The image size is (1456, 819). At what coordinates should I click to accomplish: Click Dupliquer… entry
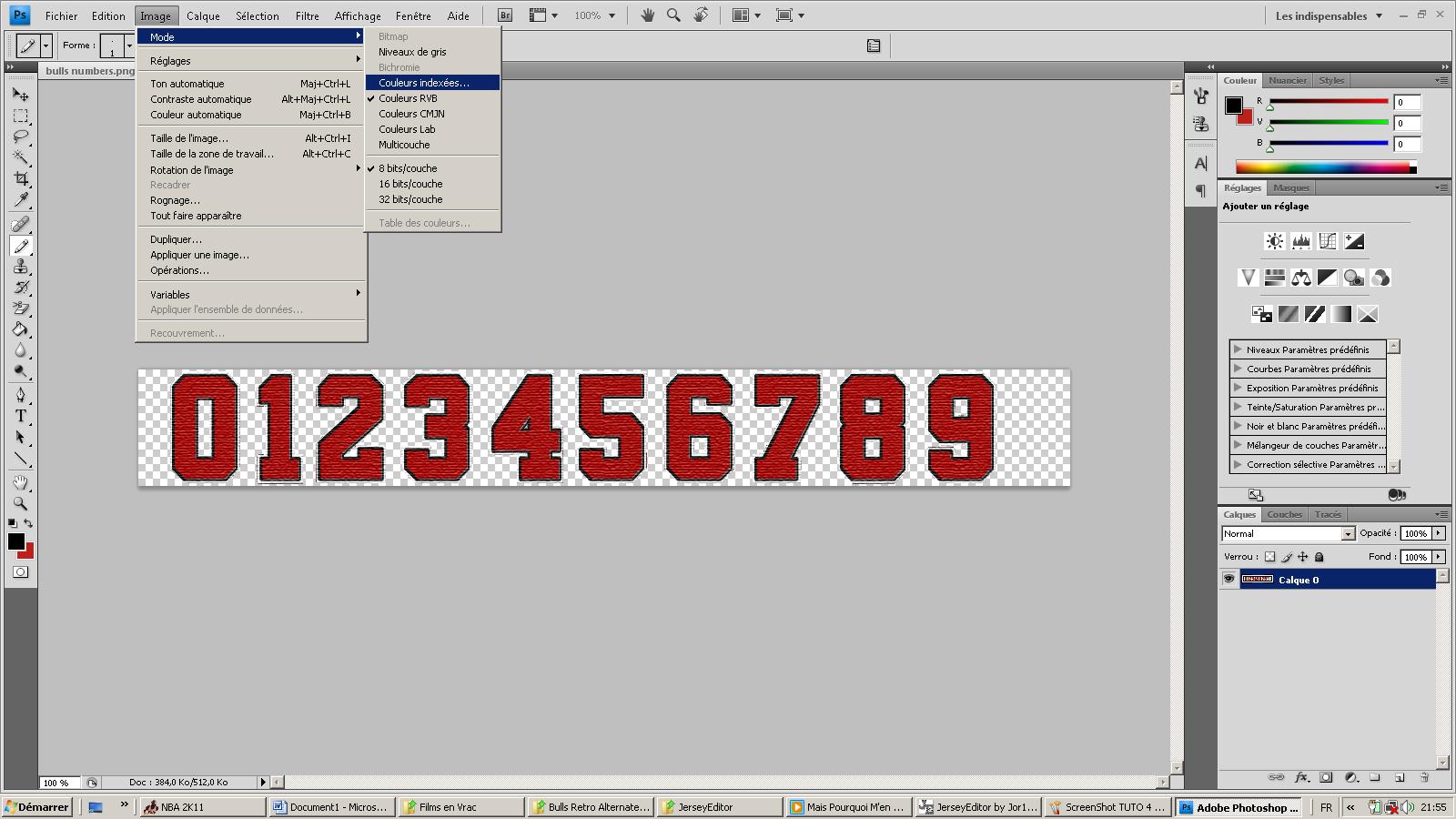coord(251,239)
